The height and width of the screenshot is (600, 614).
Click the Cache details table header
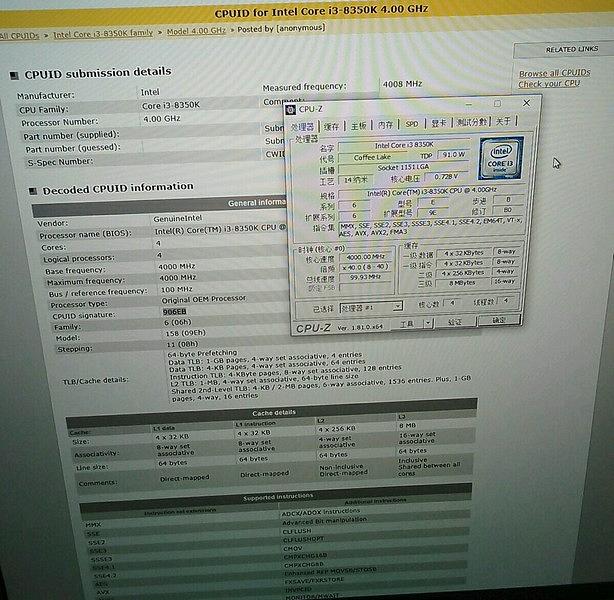[272, 412]
